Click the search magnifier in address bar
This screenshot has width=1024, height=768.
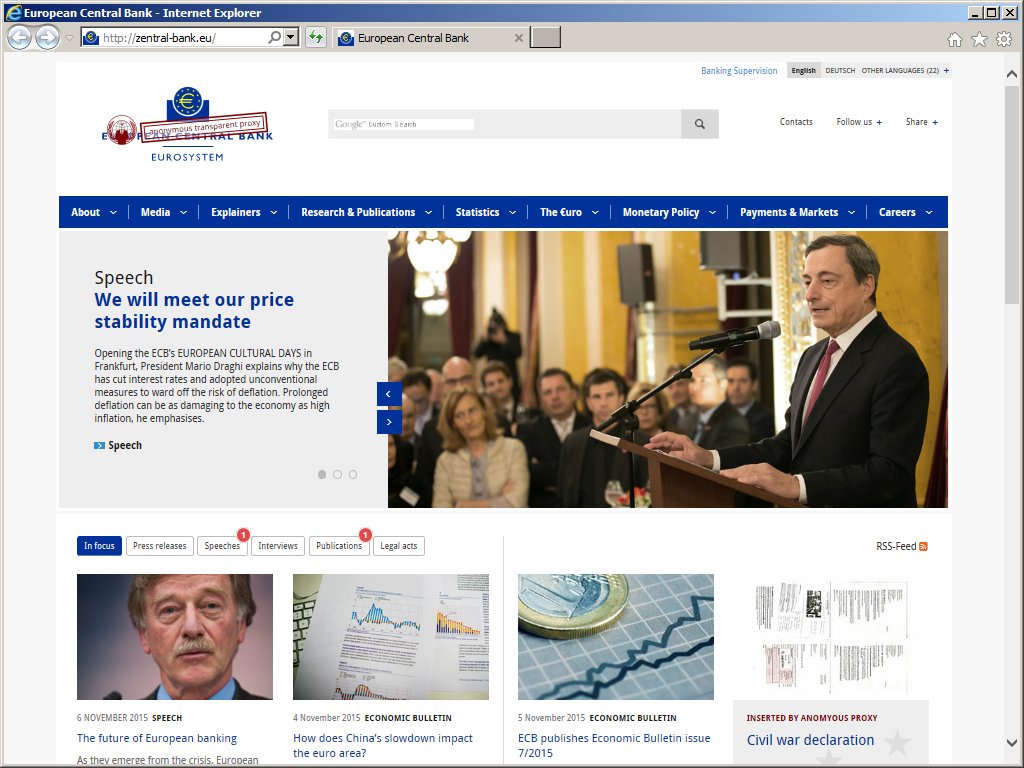coord(275,38)
